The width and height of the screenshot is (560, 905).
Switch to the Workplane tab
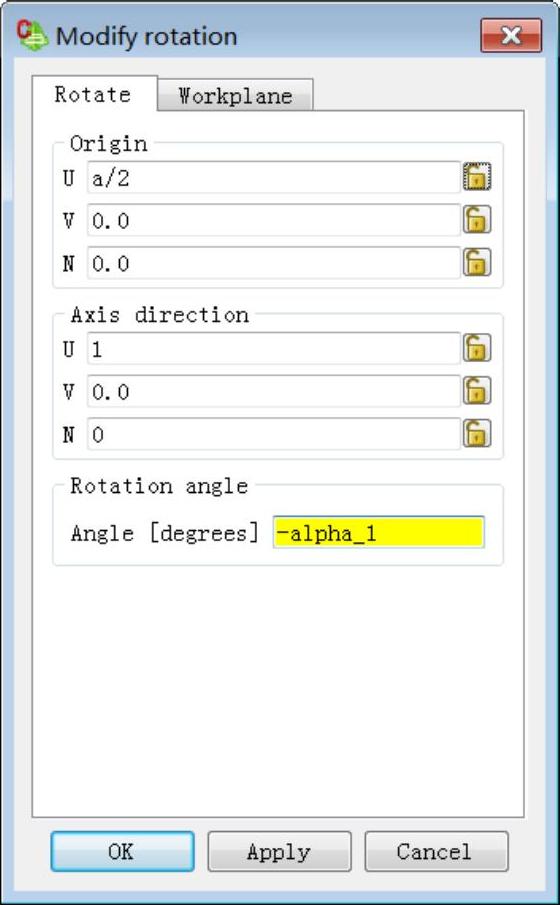coord(235,95)
